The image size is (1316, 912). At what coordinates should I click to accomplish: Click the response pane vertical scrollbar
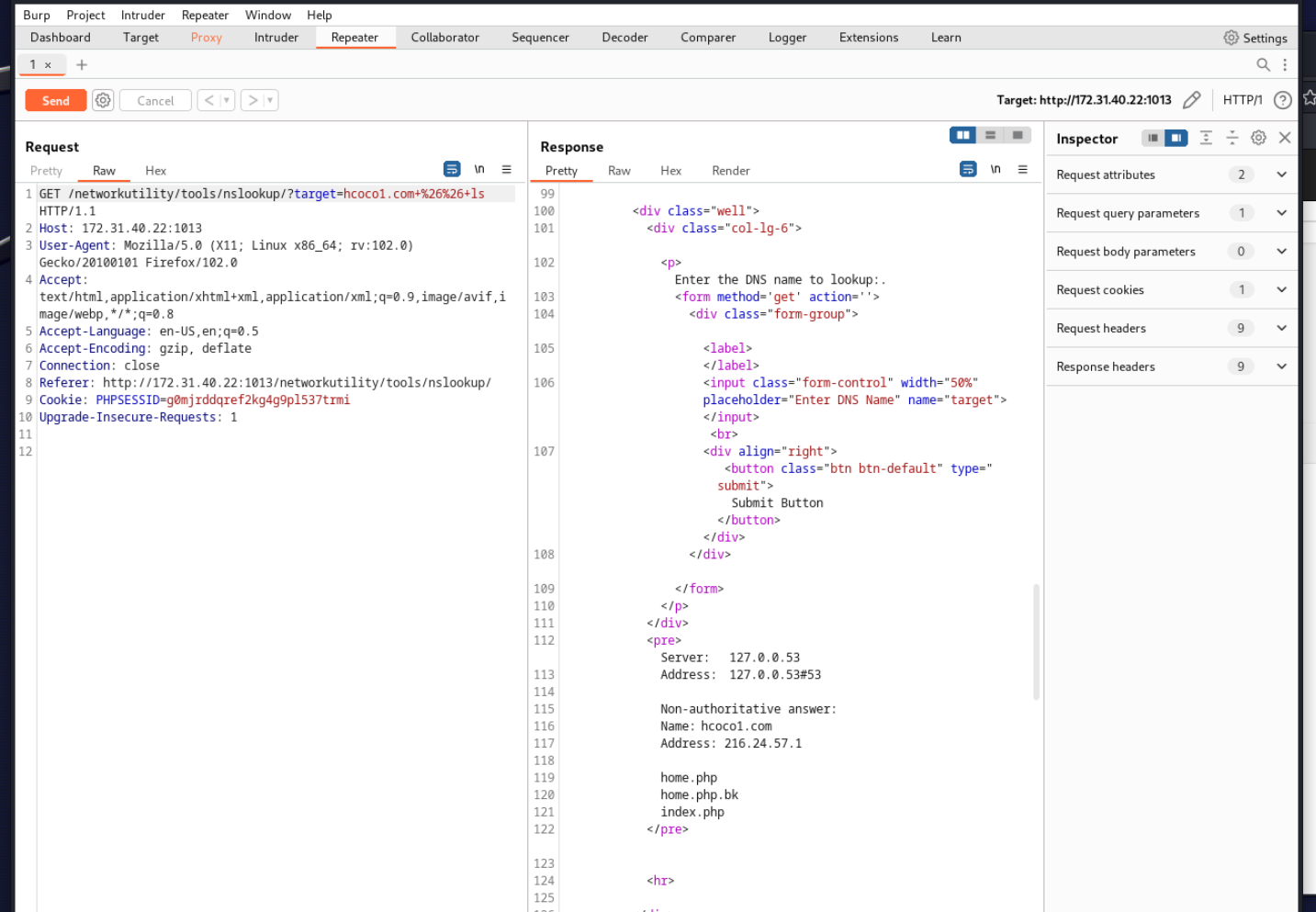point(1037,642)
